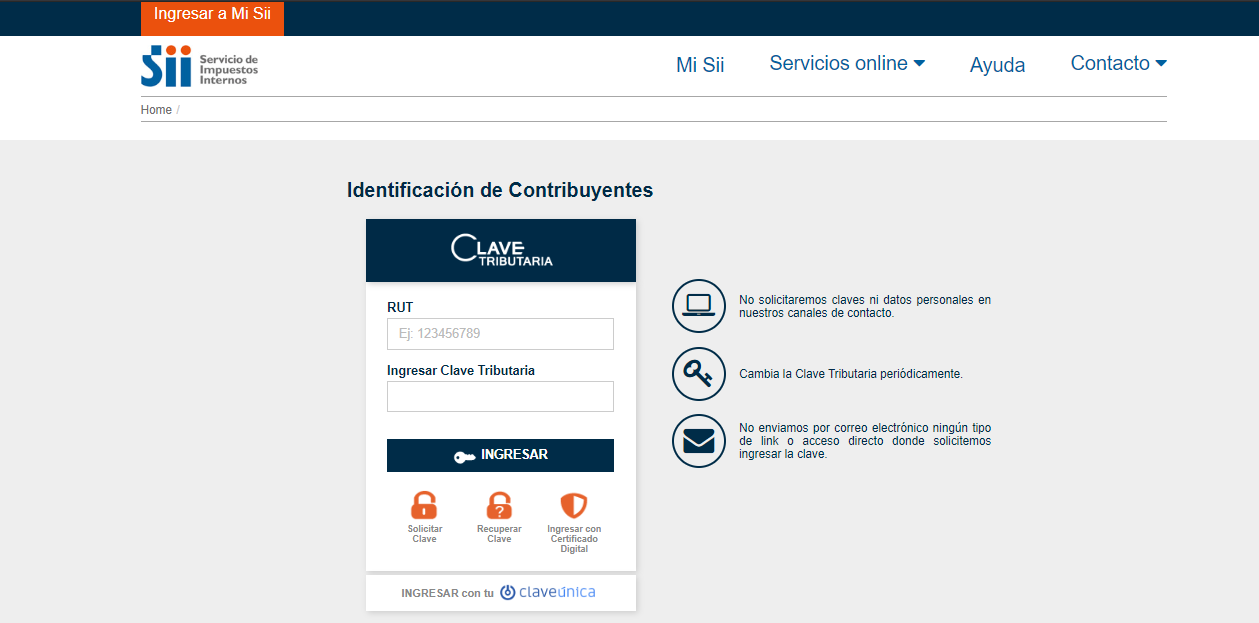Click the Identificación de Contribuyentes heading
1259x623 pixels.
point(500,190)
